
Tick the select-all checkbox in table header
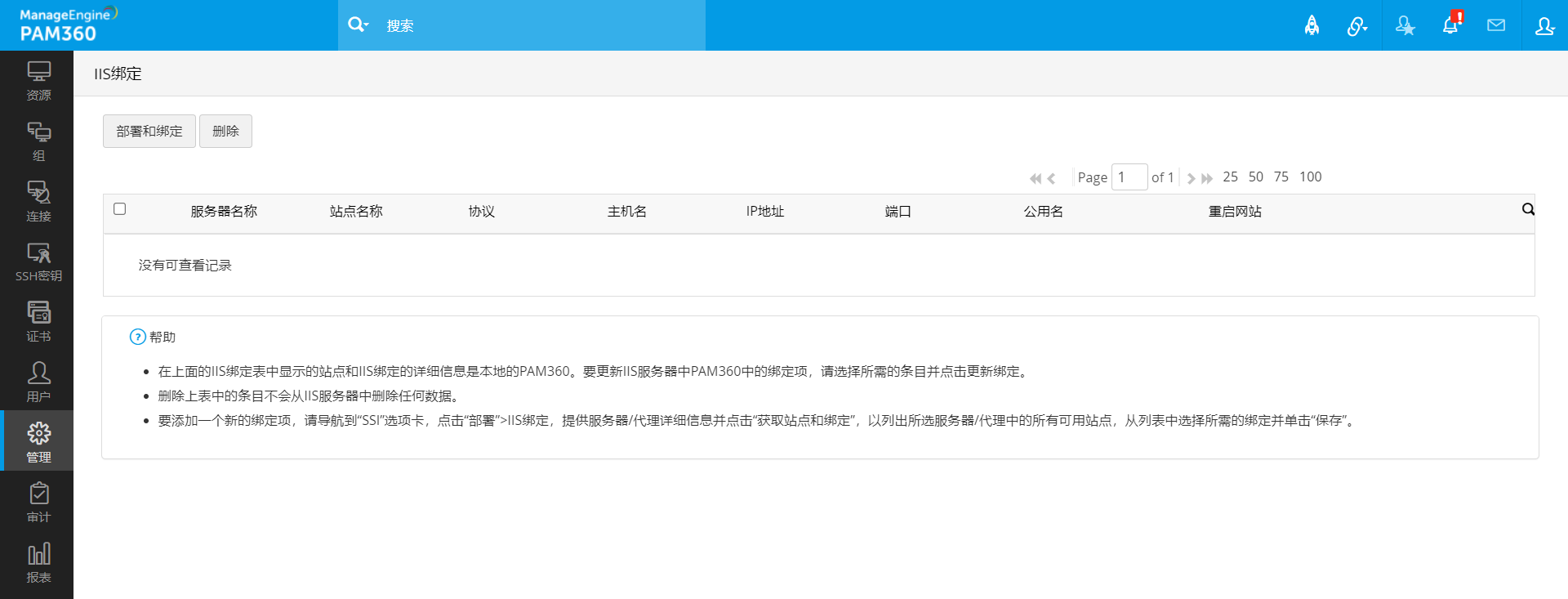pos(120,209)
